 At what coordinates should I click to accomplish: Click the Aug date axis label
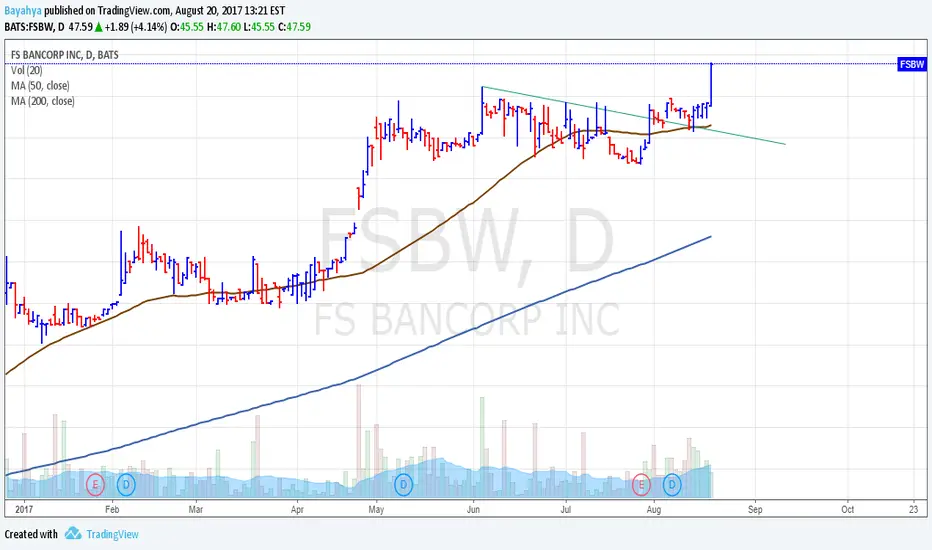pyautogui.click(x=654, y=510)
